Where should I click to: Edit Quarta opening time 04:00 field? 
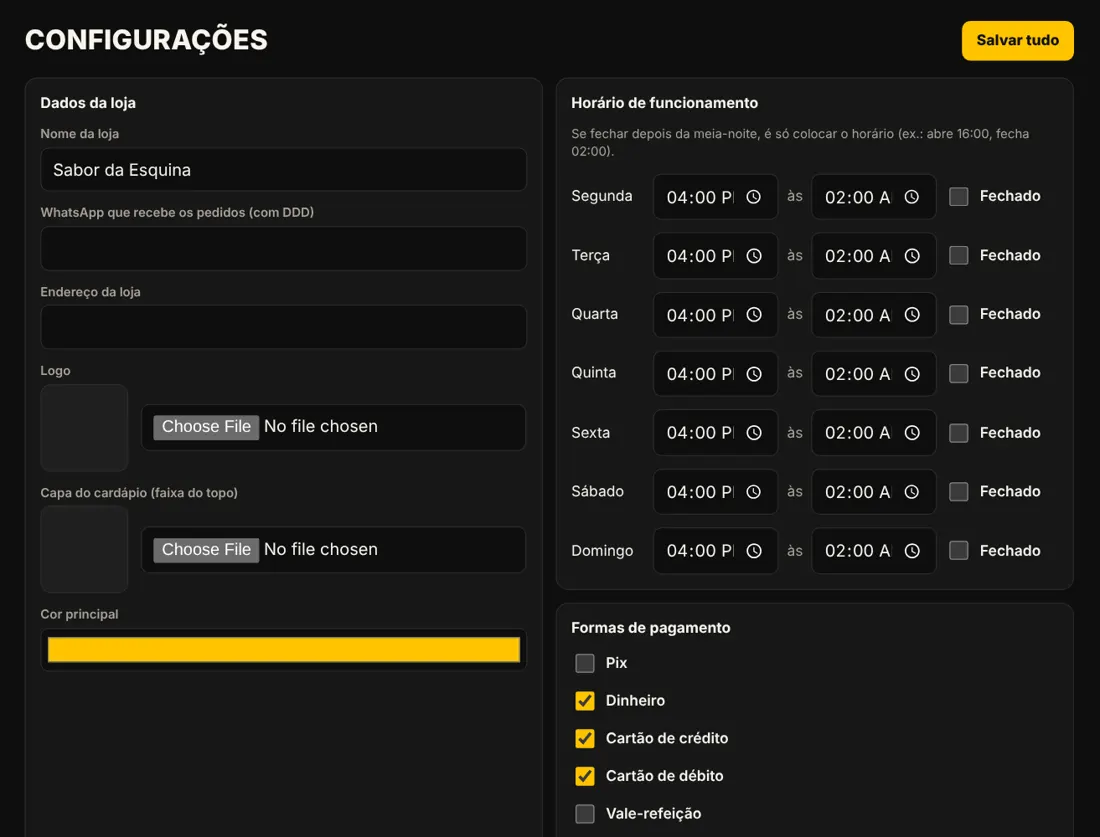point(715,315)
